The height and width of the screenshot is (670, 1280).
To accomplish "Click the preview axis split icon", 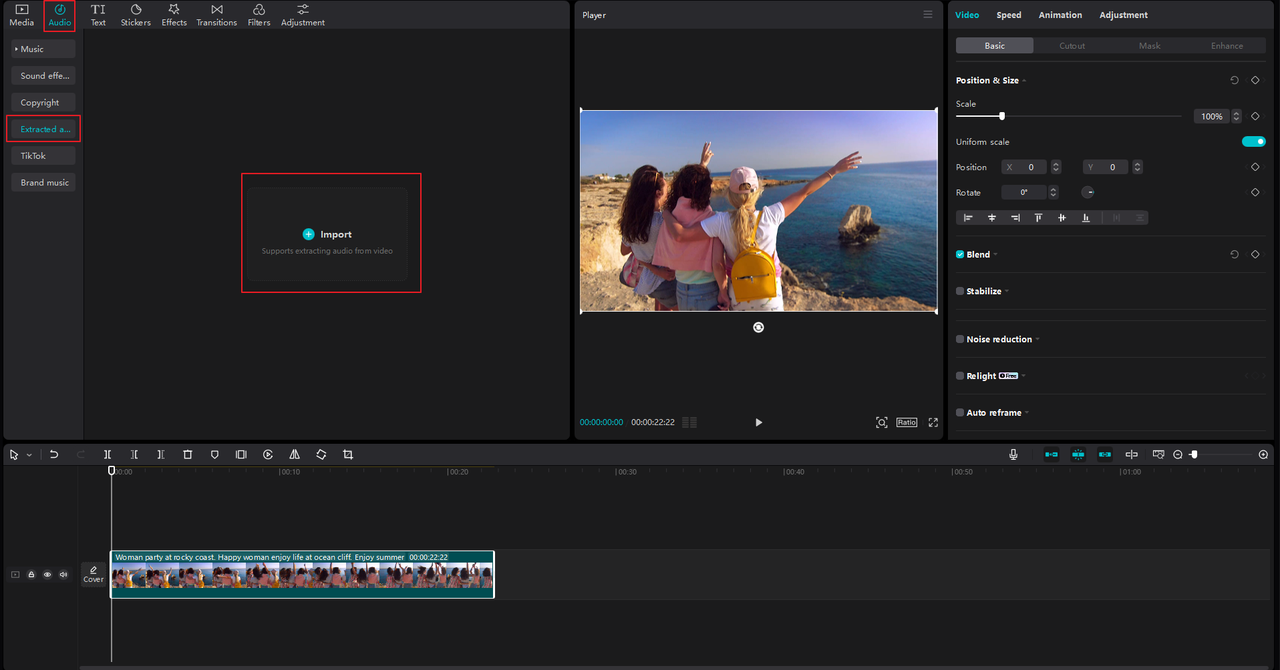I will [x=1131, y=454].
